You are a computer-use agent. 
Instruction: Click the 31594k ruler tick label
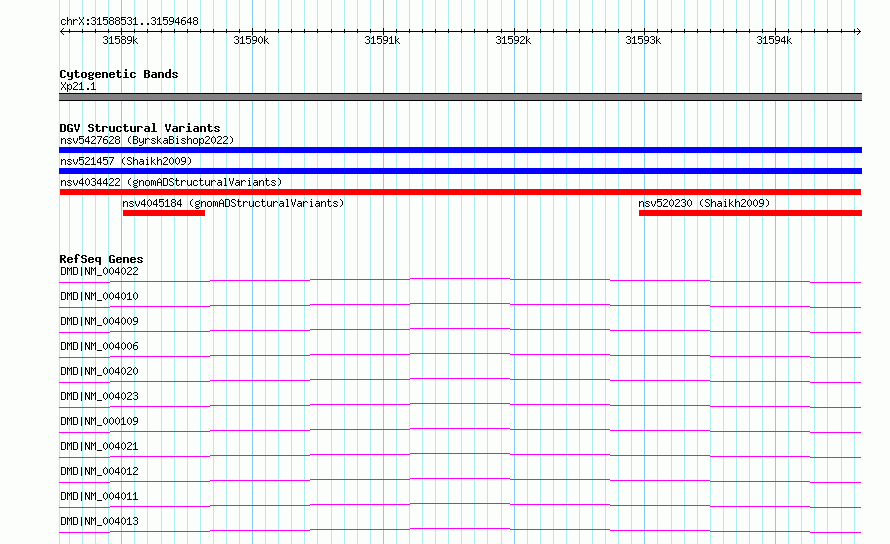(774, 40)
